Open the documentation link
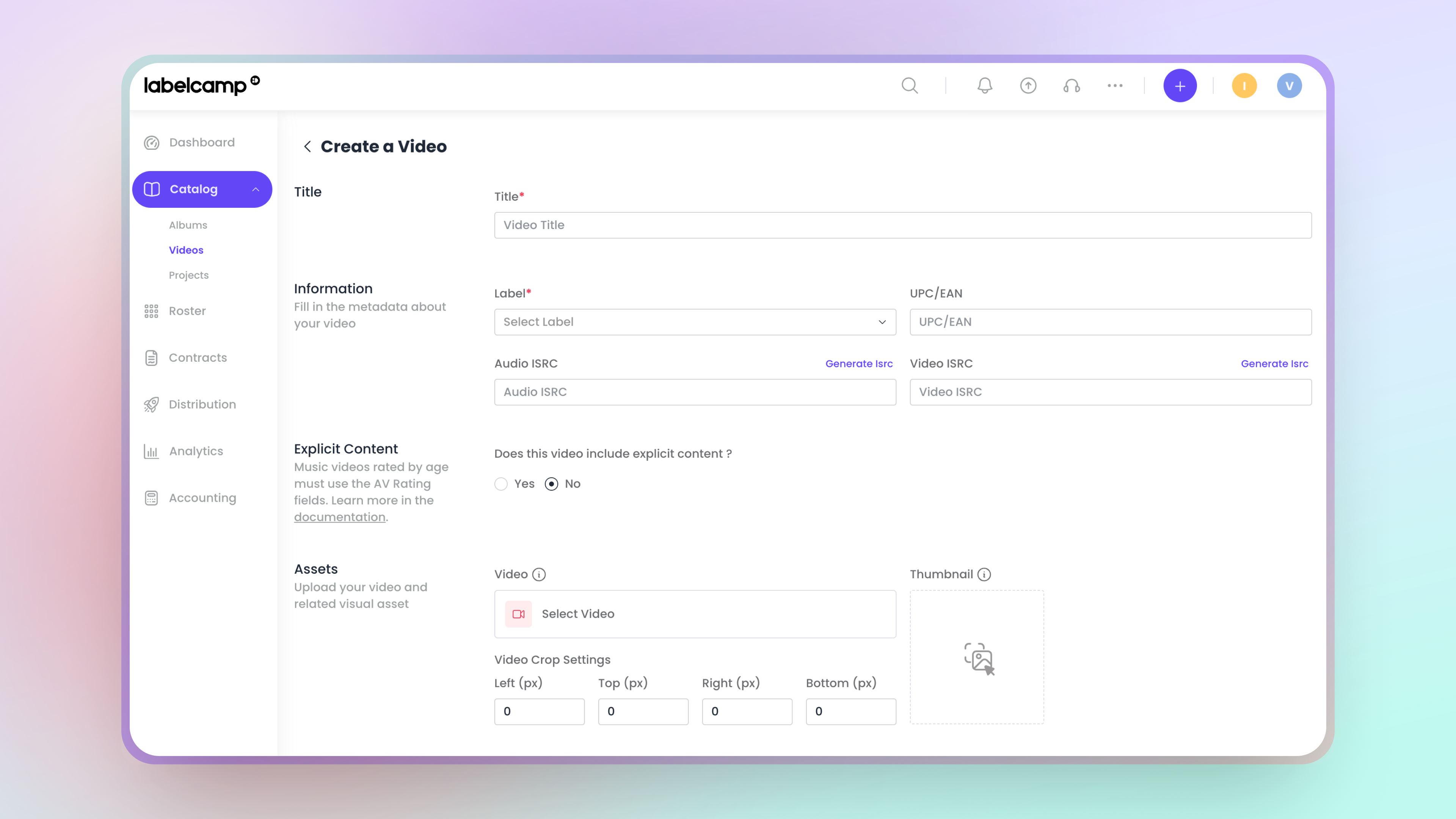Screen dimensions: 1456x819 pyautogui.click(x=339, y=517)
